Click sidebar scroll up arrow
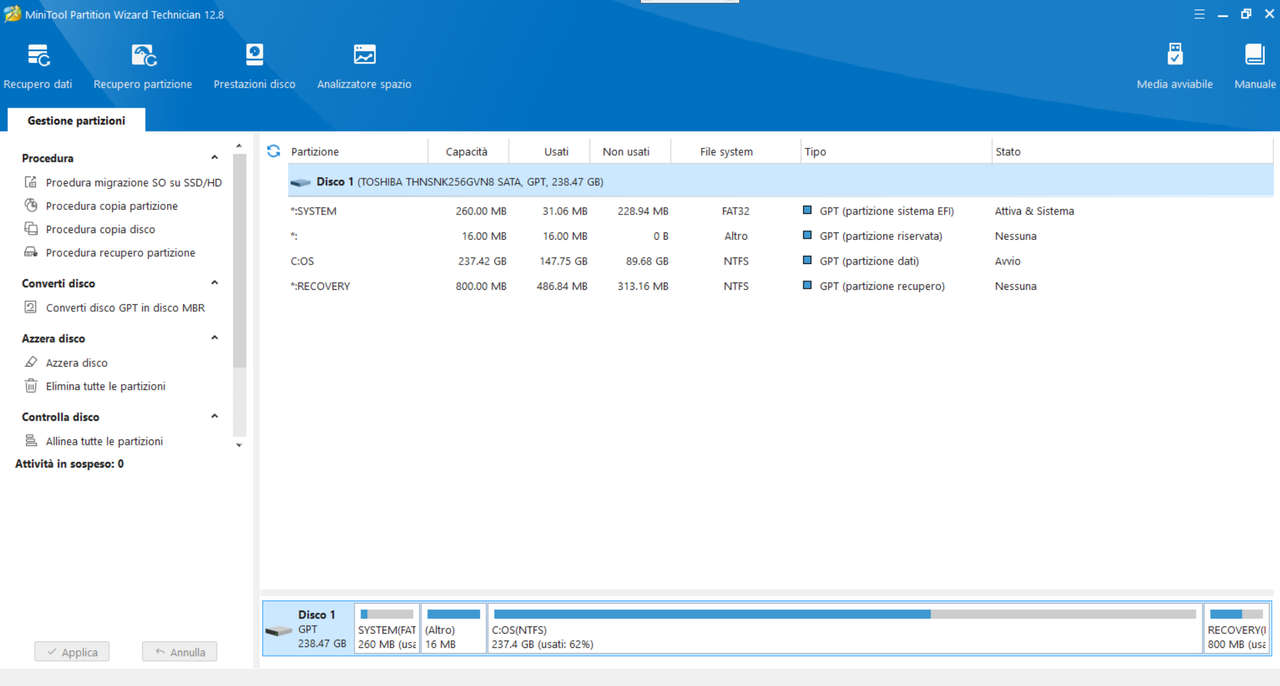Image resolution: width=1280 pixels, height=686 pixels. tap(239, 146)
